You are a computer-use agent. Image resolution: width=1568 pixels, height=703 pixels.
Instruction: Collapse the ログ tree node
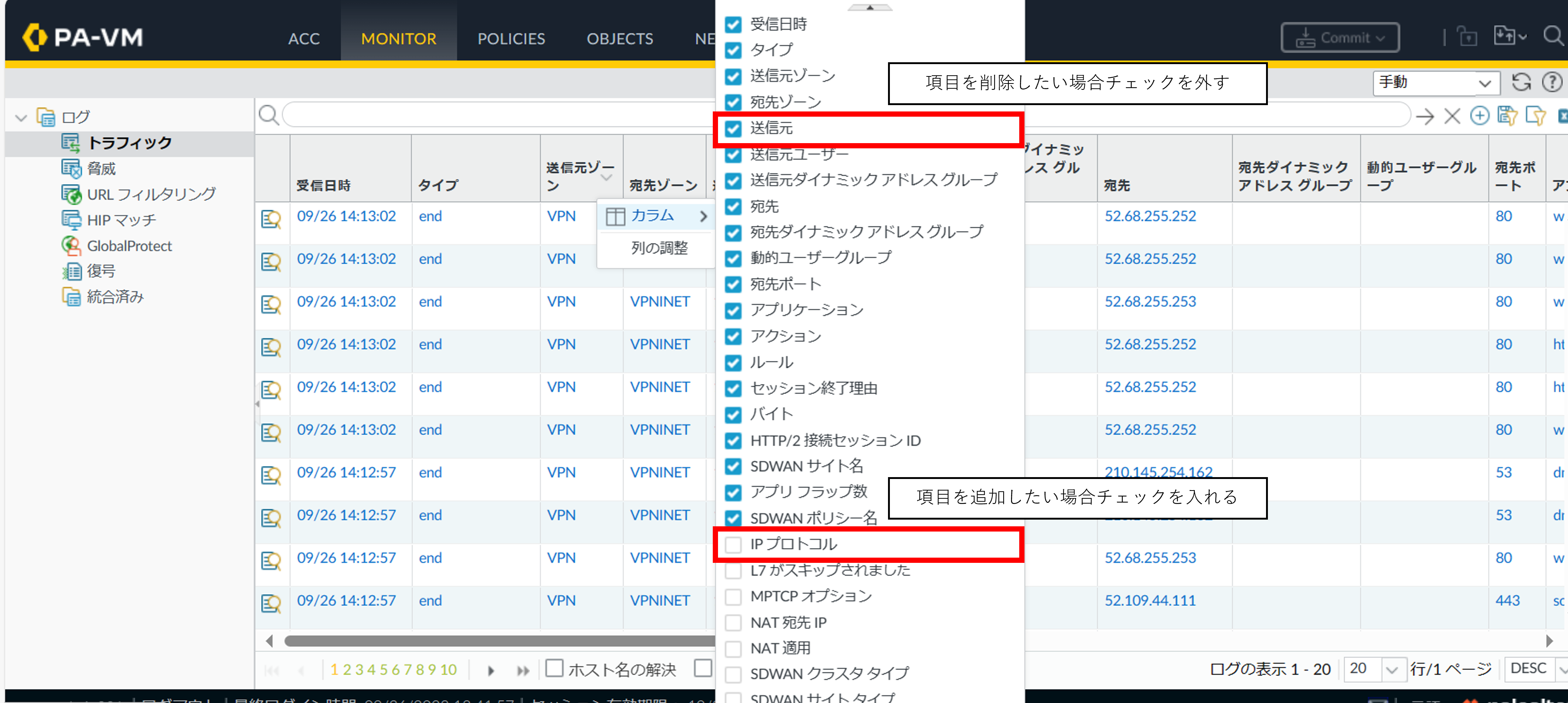[x=21, y=117]
